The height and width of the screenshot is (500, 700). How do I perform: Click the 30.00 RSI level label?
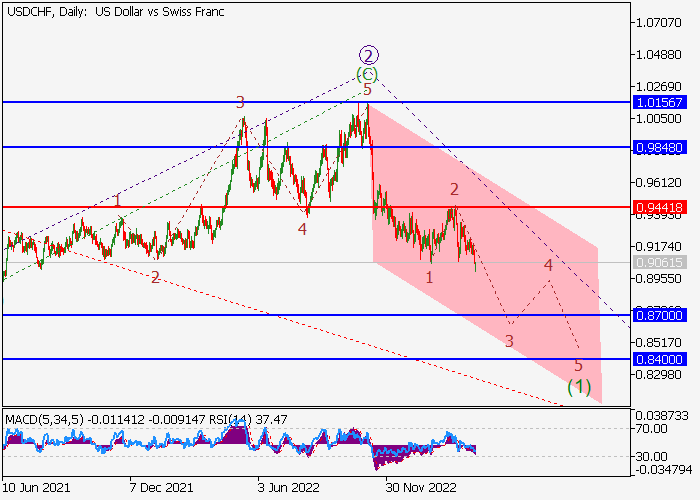[650, 457]
